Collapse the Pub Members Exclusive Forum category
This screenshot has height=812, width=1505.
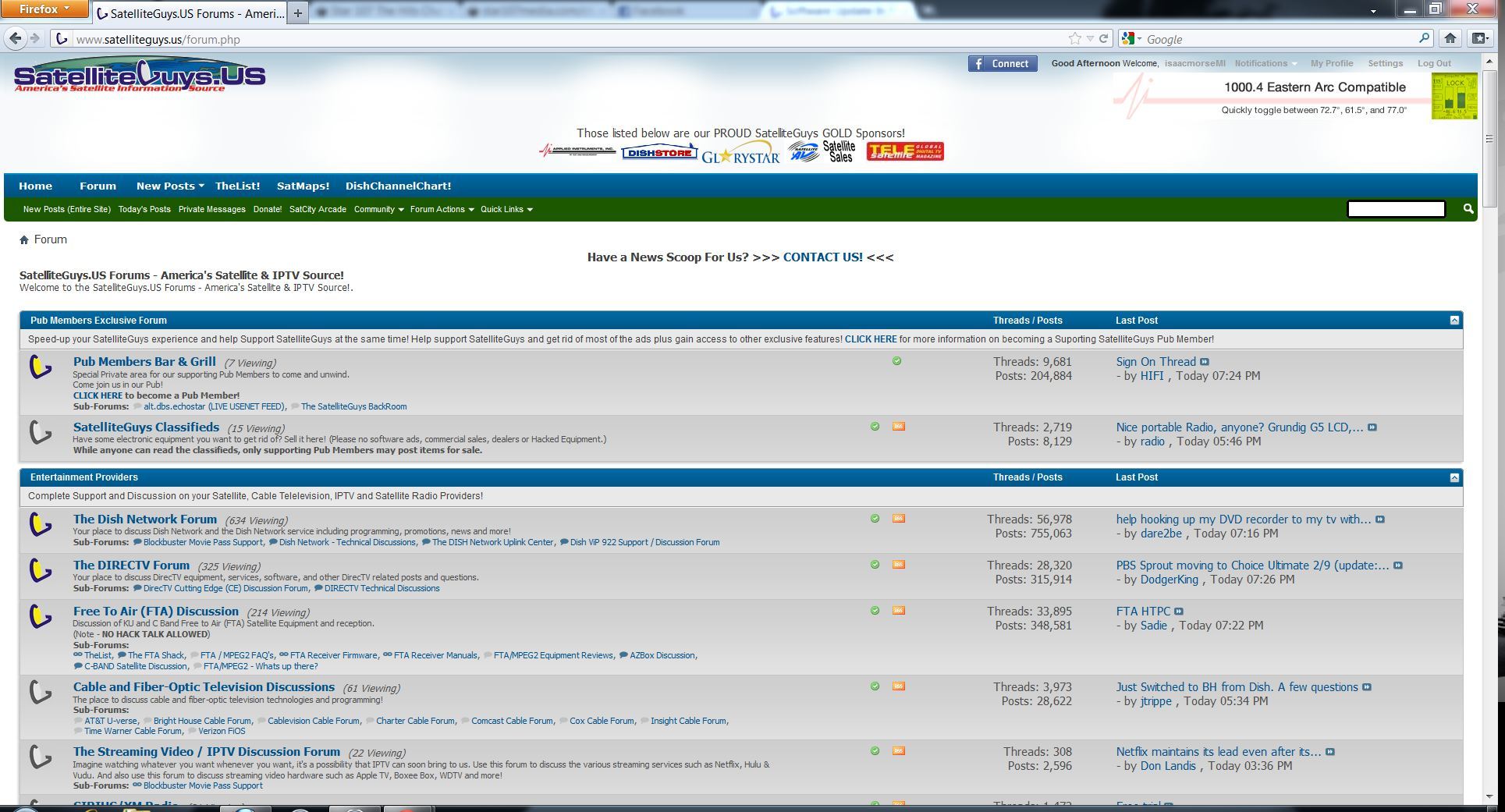[1454, 321]
